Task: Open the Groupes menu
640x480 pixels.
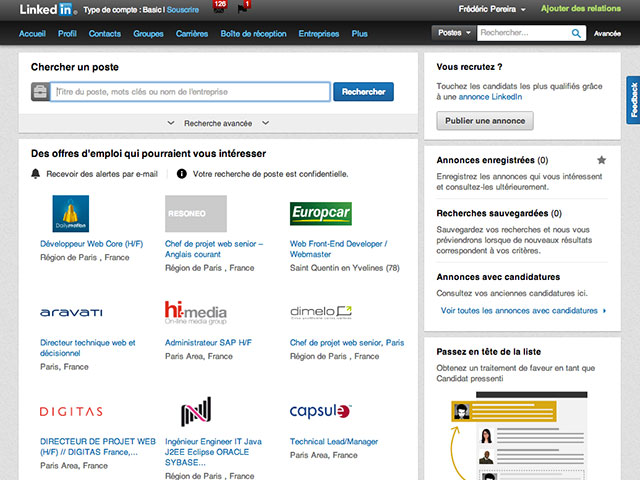Action: [148, 34]
